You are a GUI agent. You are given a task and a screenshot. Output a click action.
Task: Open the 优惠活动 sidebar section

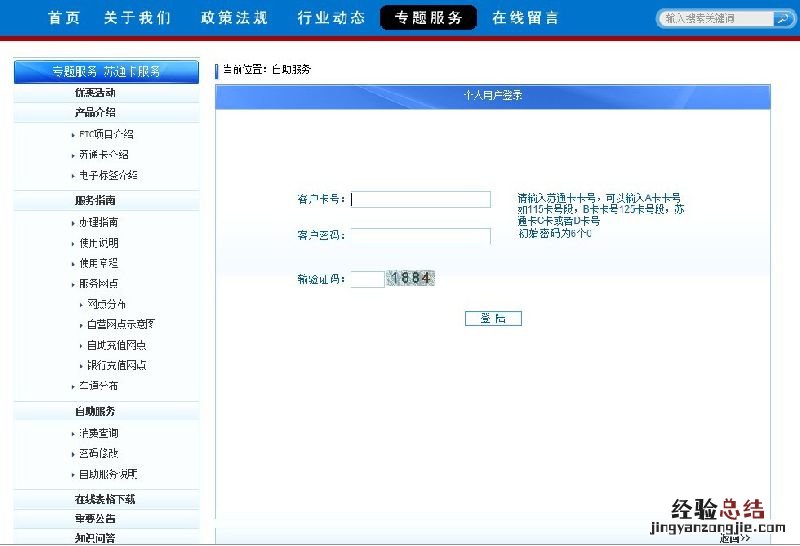(95, 93)
